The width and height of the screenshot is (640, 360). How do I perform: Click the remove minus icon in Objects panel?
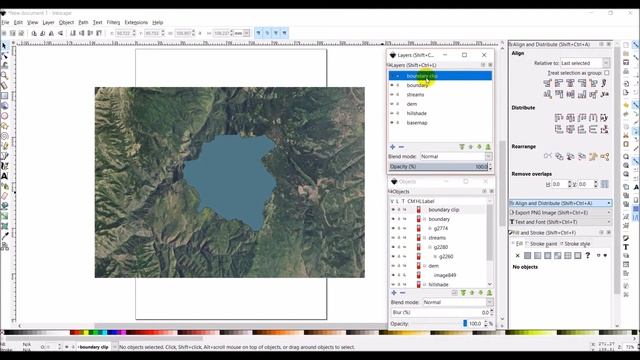[402, 293]
